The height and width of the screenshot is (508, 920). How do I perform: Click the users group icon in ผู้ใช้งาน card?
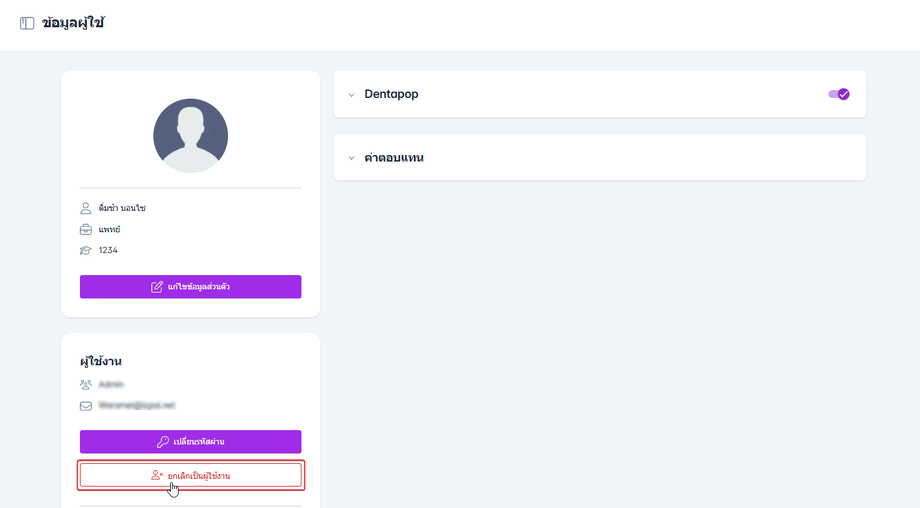coord(86,385)
